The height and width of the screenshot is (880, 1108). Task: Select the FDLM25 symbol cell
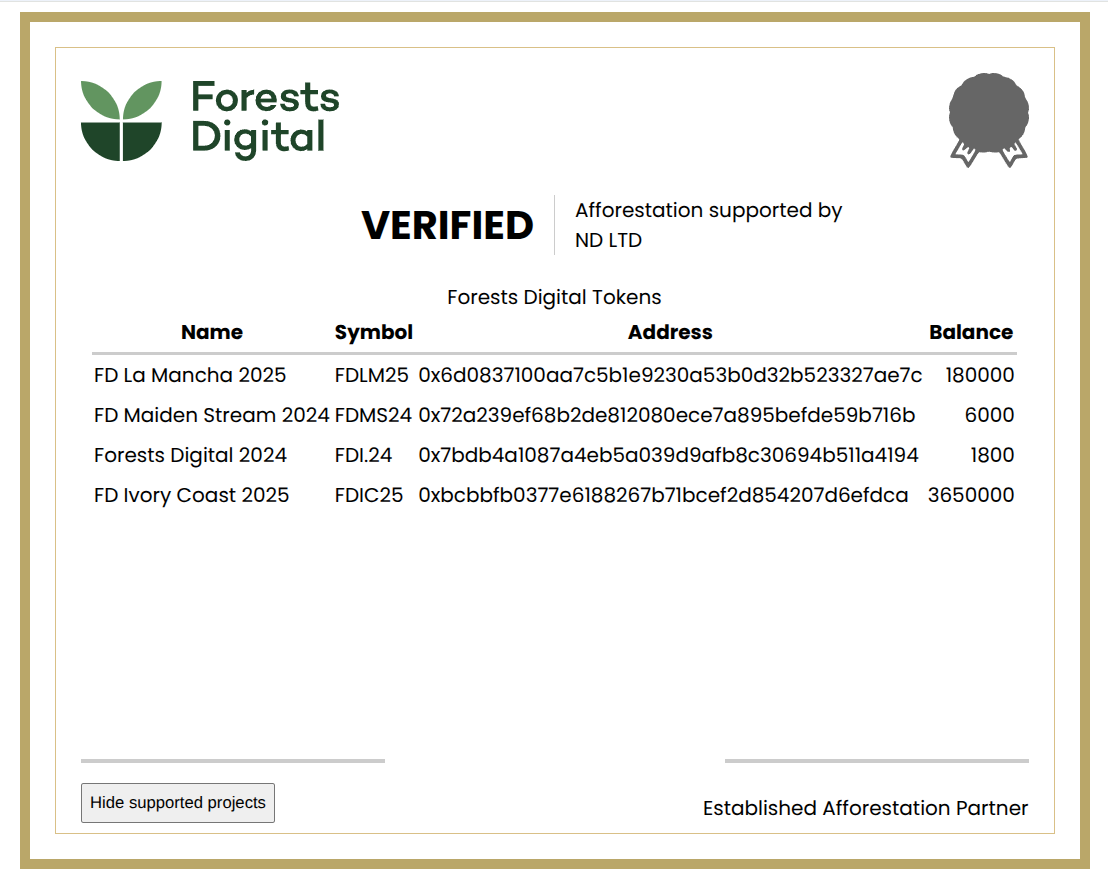pos(372,375)
